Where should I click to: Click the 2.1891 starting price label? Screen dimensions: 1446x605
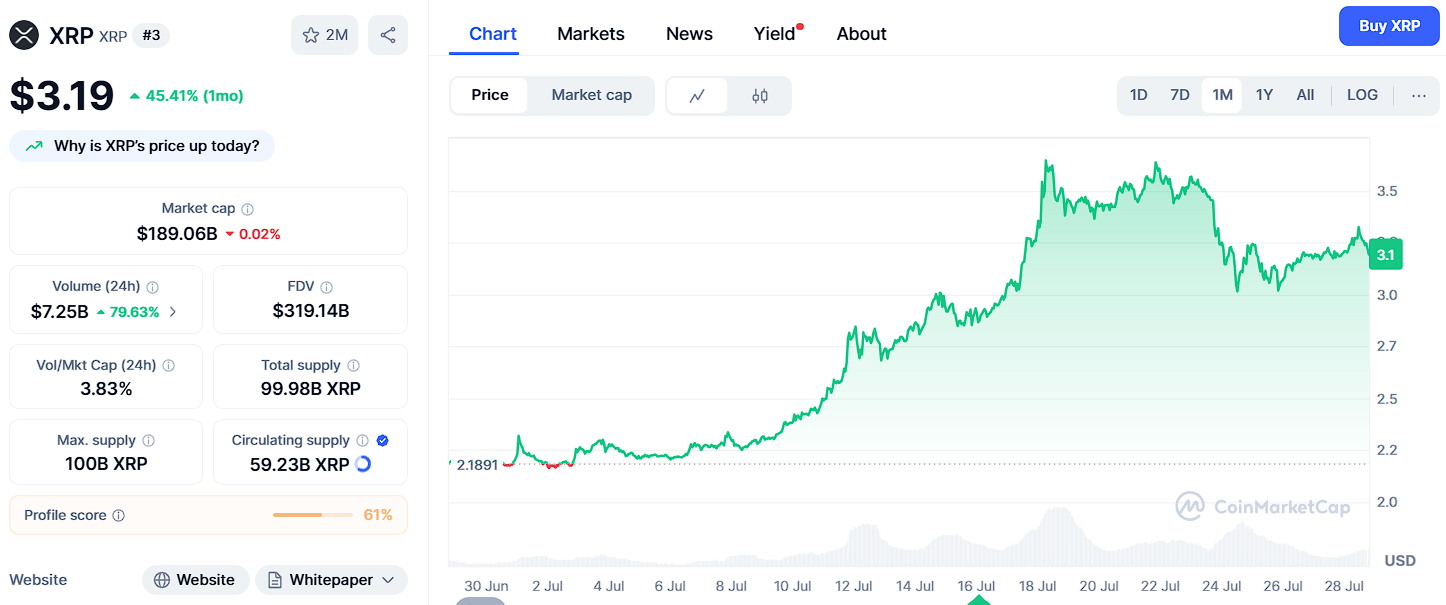coord(478,465)
